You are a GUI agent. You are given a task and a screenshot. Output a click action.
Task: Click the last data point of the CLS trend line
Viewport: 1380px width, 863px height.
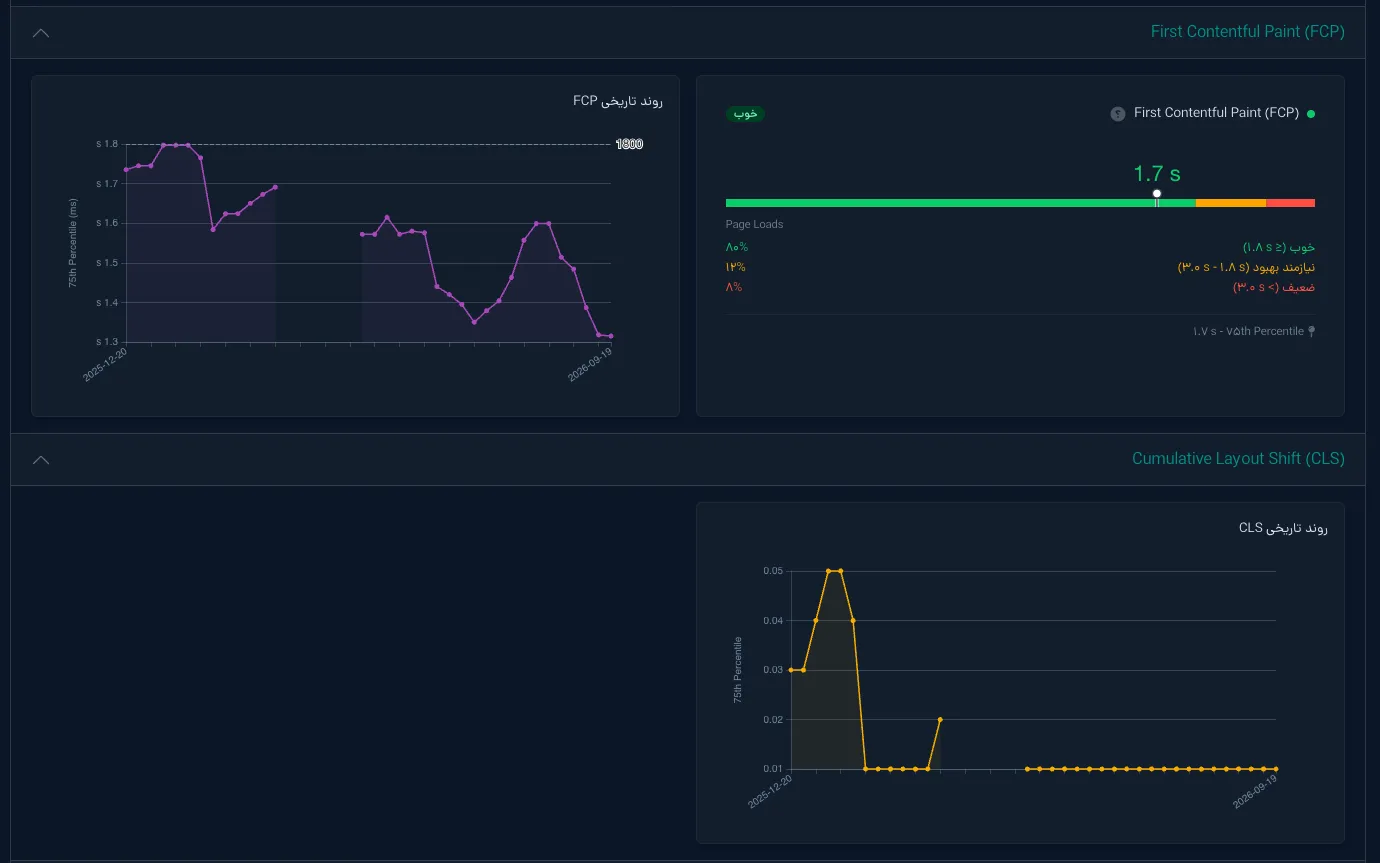[x=1276, y=769]
